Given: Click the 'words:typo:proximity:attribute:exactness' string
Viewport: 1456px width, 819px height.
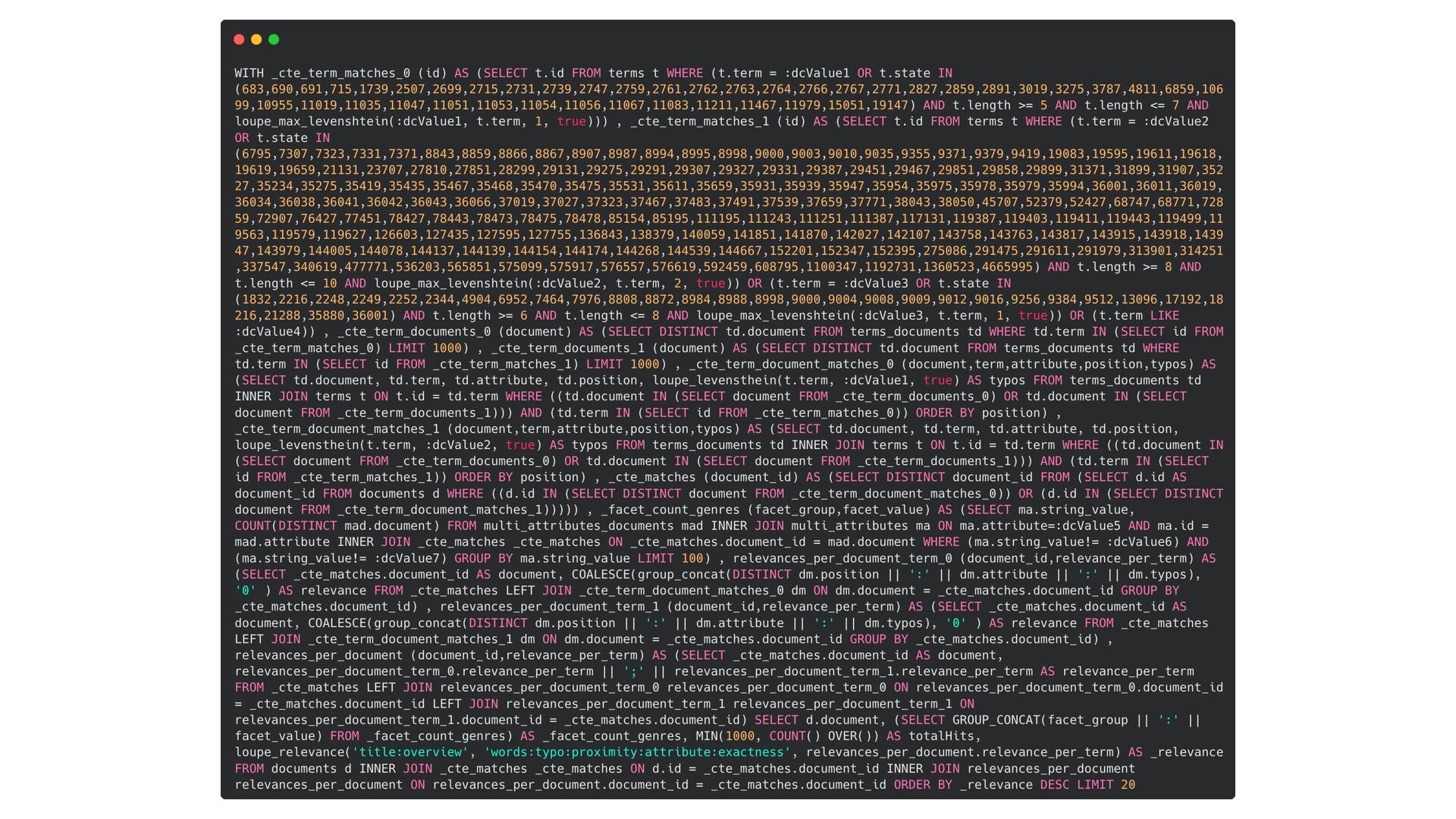Looking at the screenshot, I should [x=637, y=752].
